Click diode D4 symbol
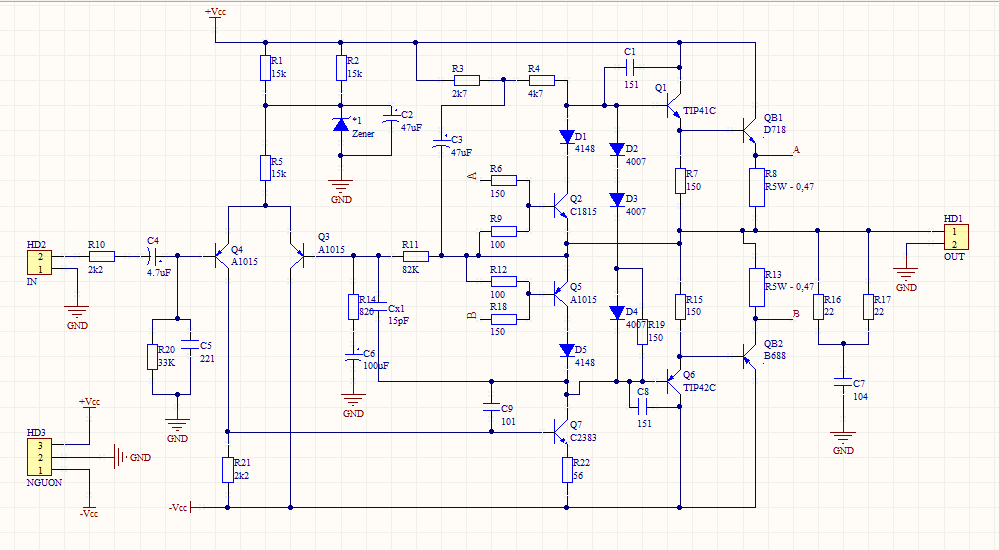This screenshot has height=550, width=999. coord(617,312)
